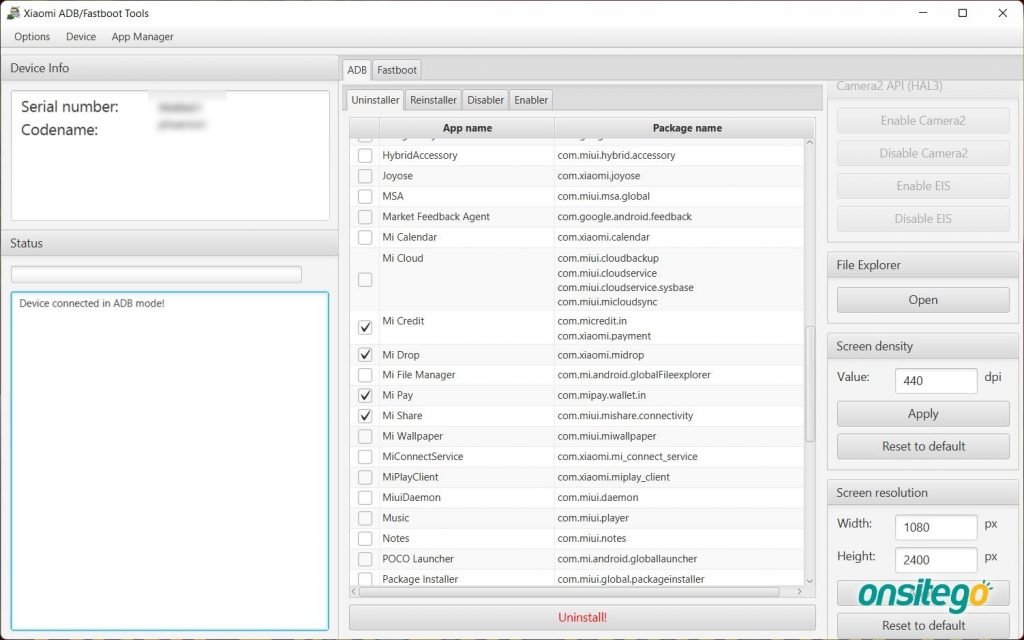
Task: Uncheck the Mi Credit checkbox
Action: tap(365, 328)
